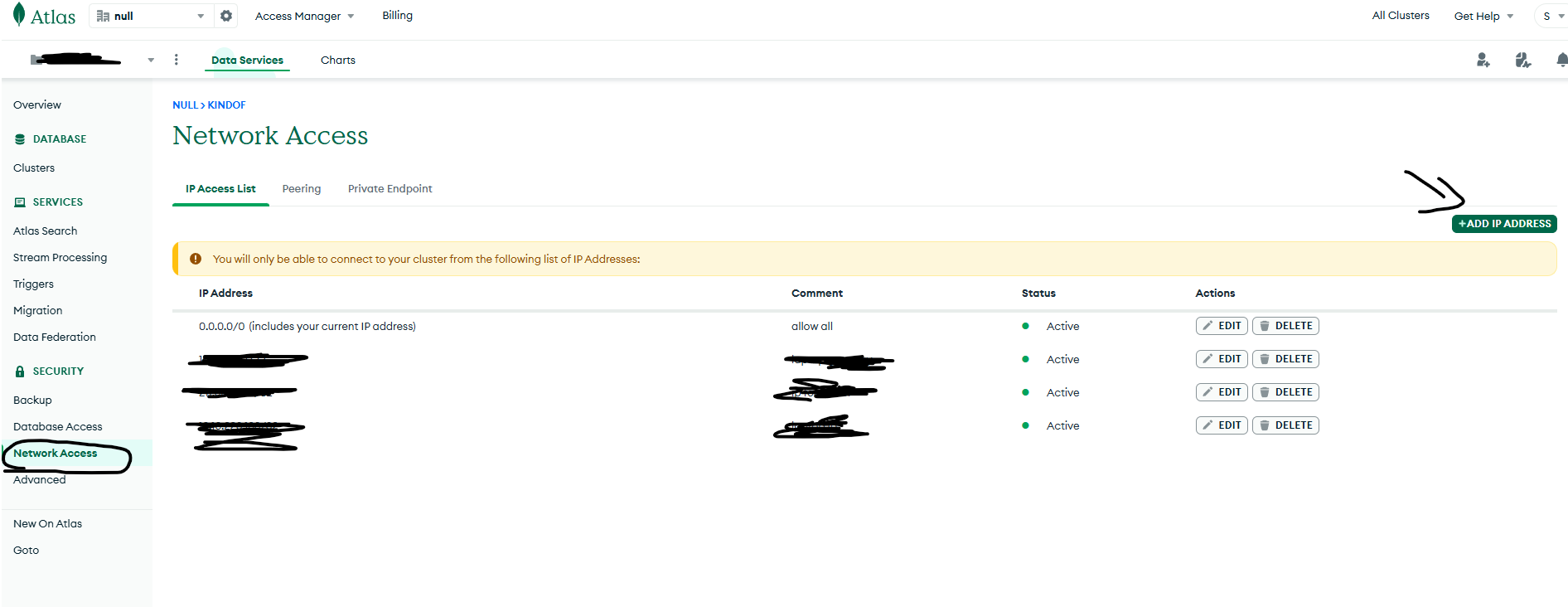The width and height of the screenshot is (1568, 607).
Task: Delete the third IP access entry
Action: [1285, 392]
